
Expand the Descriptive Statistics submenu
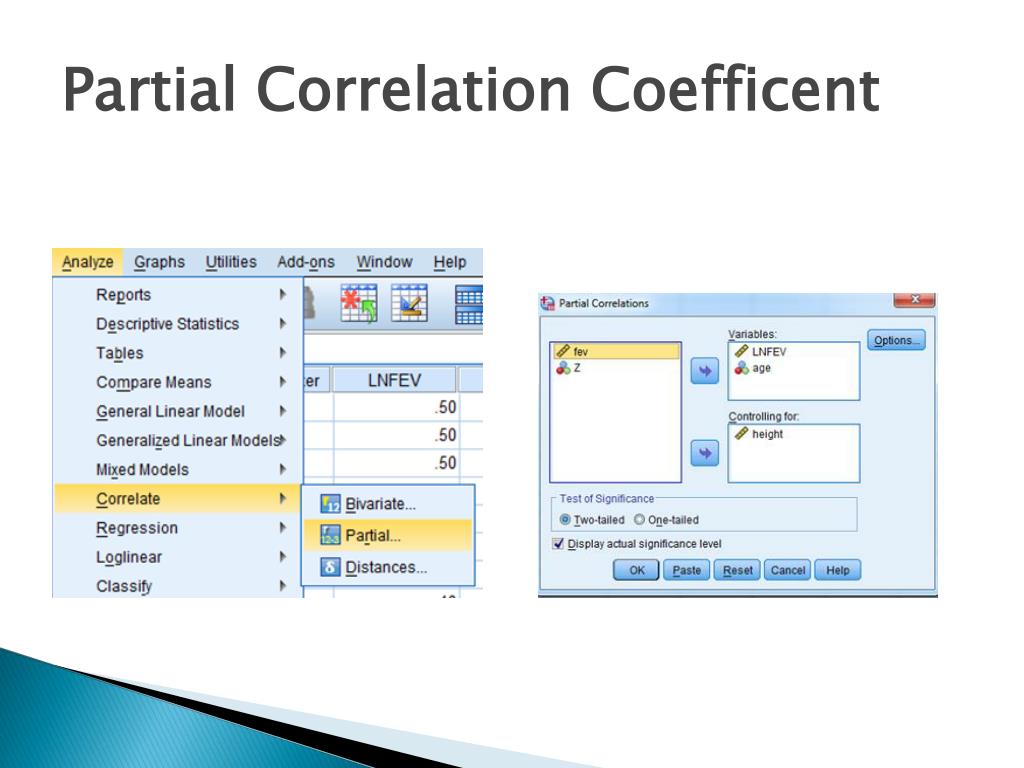tap(178, 324)
